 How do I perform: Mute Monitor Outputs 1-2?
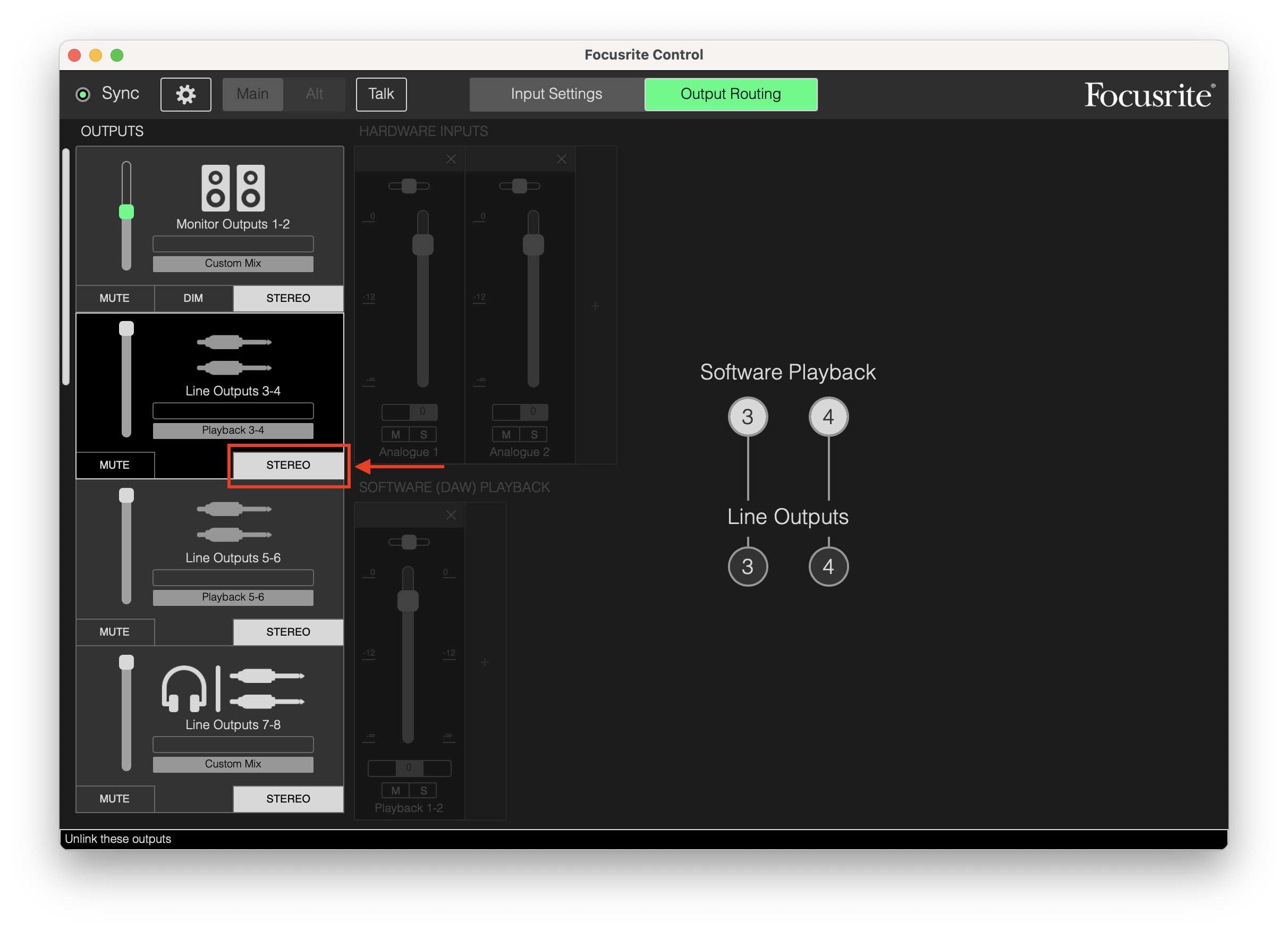(115, 298)
